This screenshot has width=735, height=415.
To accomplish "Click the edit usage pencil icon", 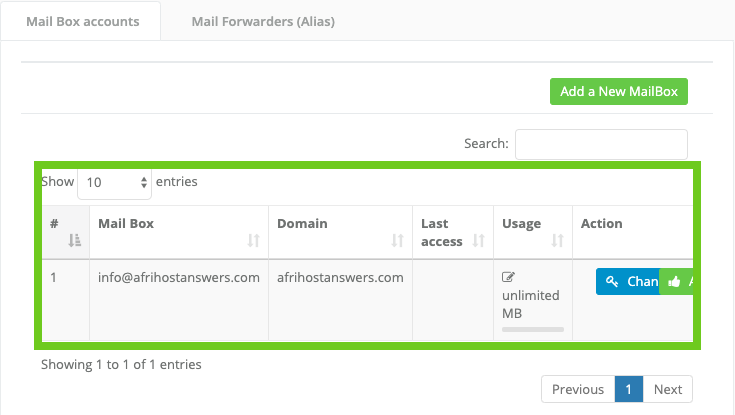I will (508, 277).
